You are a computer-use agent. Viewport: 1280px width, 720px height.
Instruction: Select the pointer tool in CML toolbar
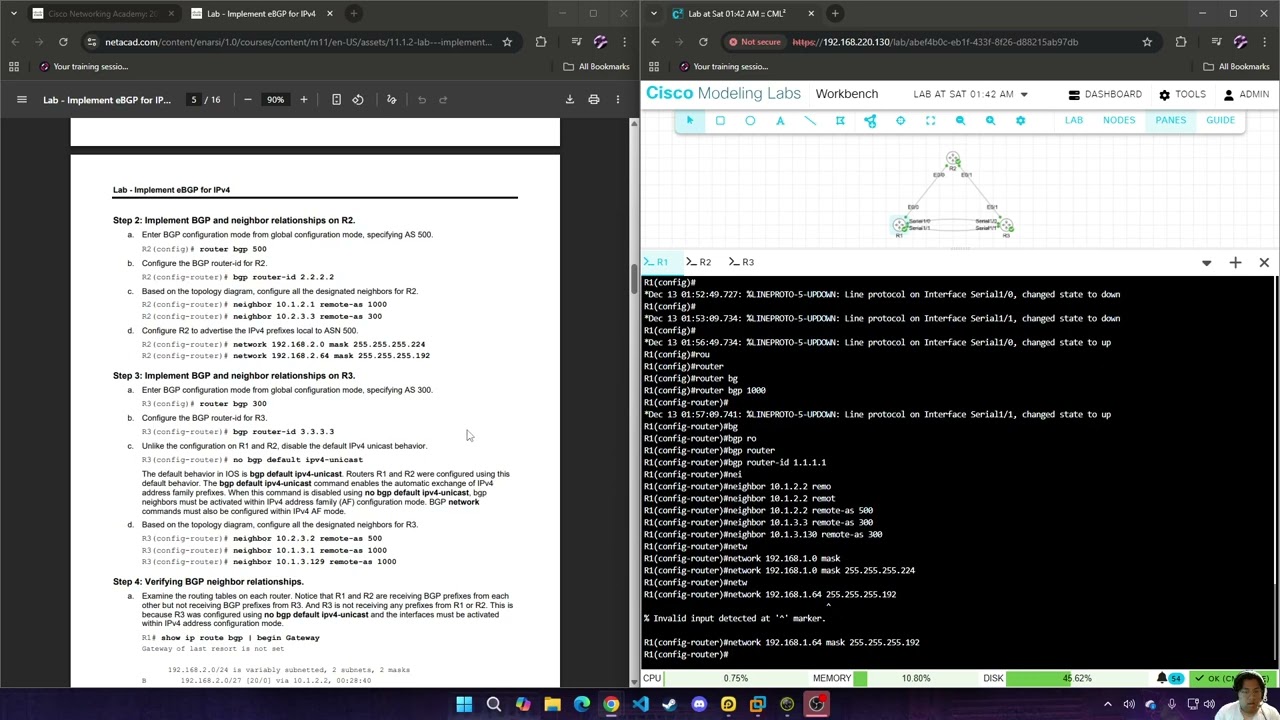689,121
